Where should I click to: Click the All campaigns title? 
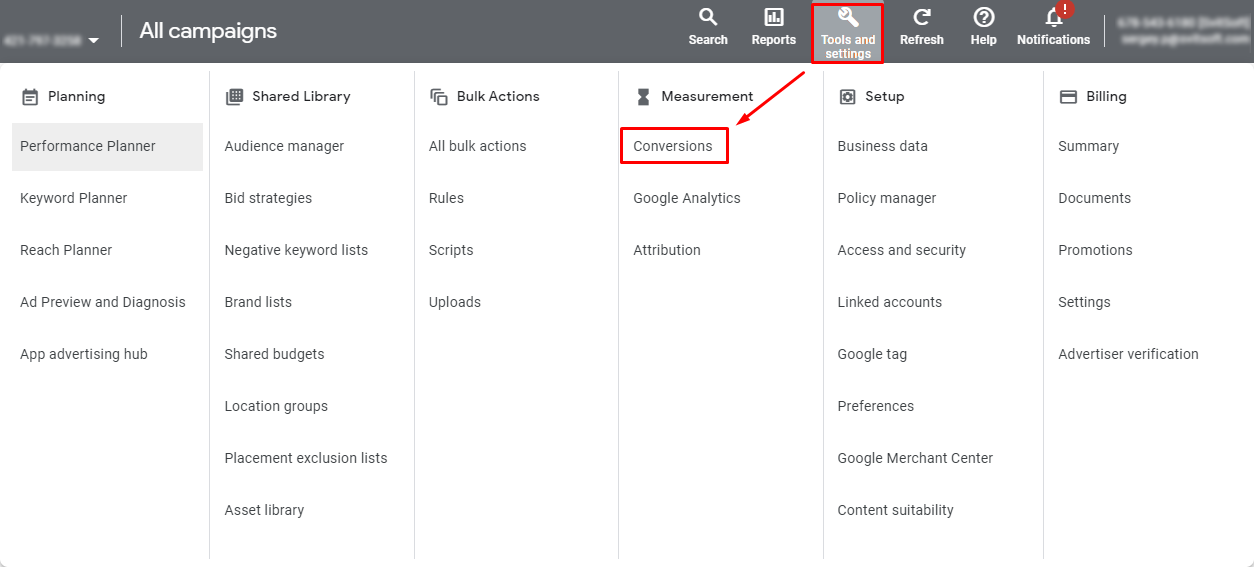[208, 31]
